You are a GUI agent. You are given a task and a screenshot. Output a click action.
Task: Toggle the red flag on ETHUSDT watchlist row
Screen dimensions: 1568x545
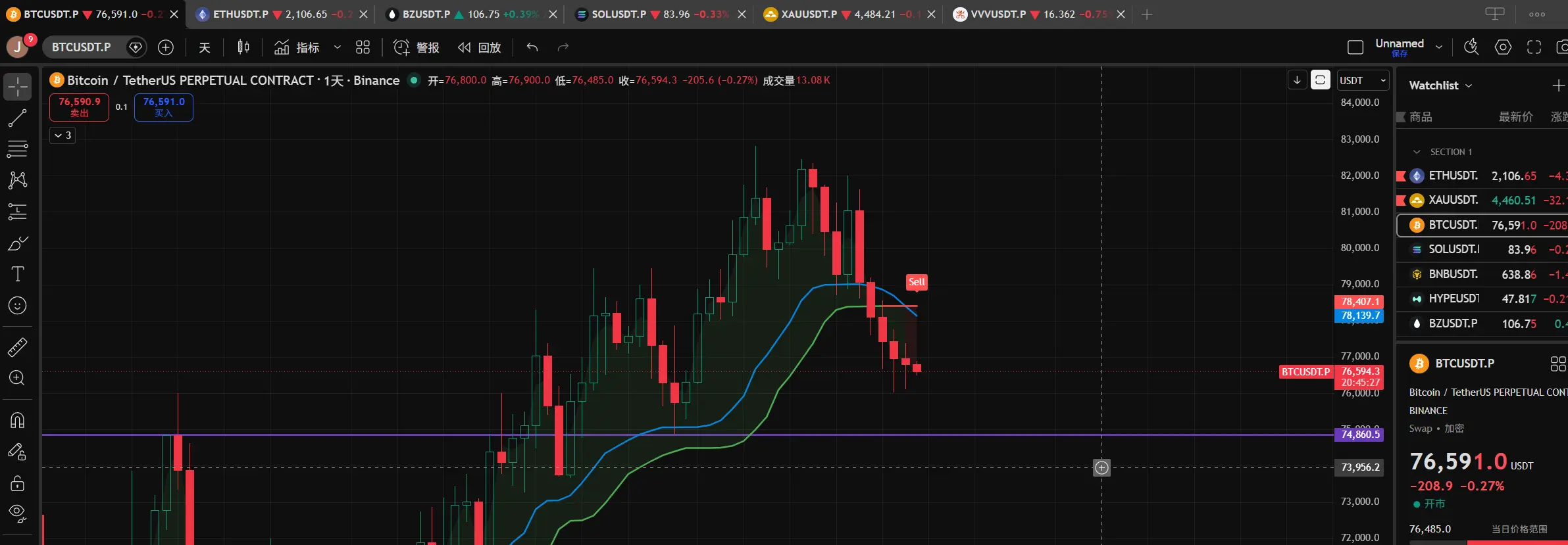click(1401, 176)
